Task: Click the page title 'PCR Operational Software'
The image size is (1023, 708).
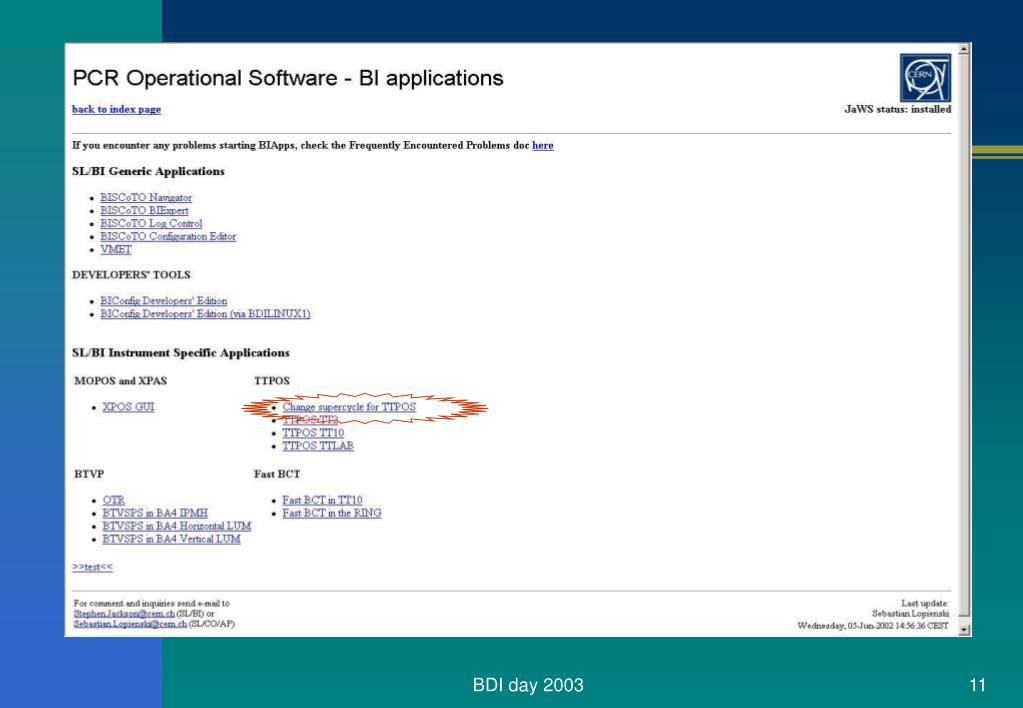Action: coord(204,78)
